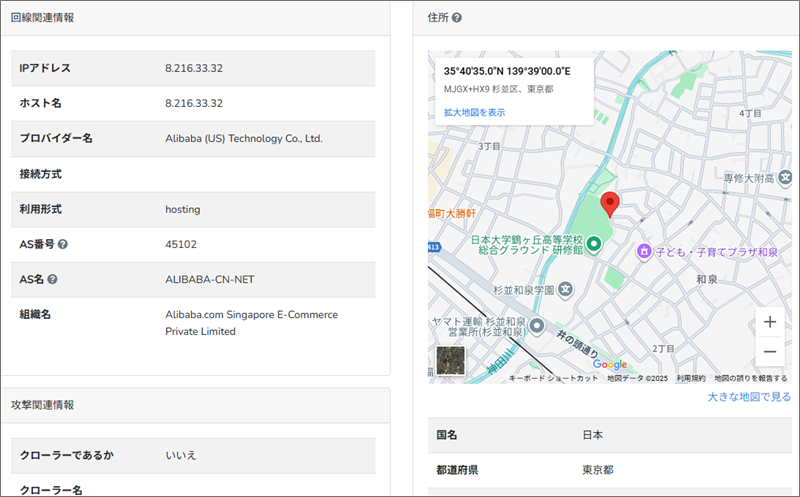Image resolution: width=800 pixels, height=497 pixels.
Task: Switch to satellite view thumbnail
Action: pyautogui.click(x=451, y=360)
